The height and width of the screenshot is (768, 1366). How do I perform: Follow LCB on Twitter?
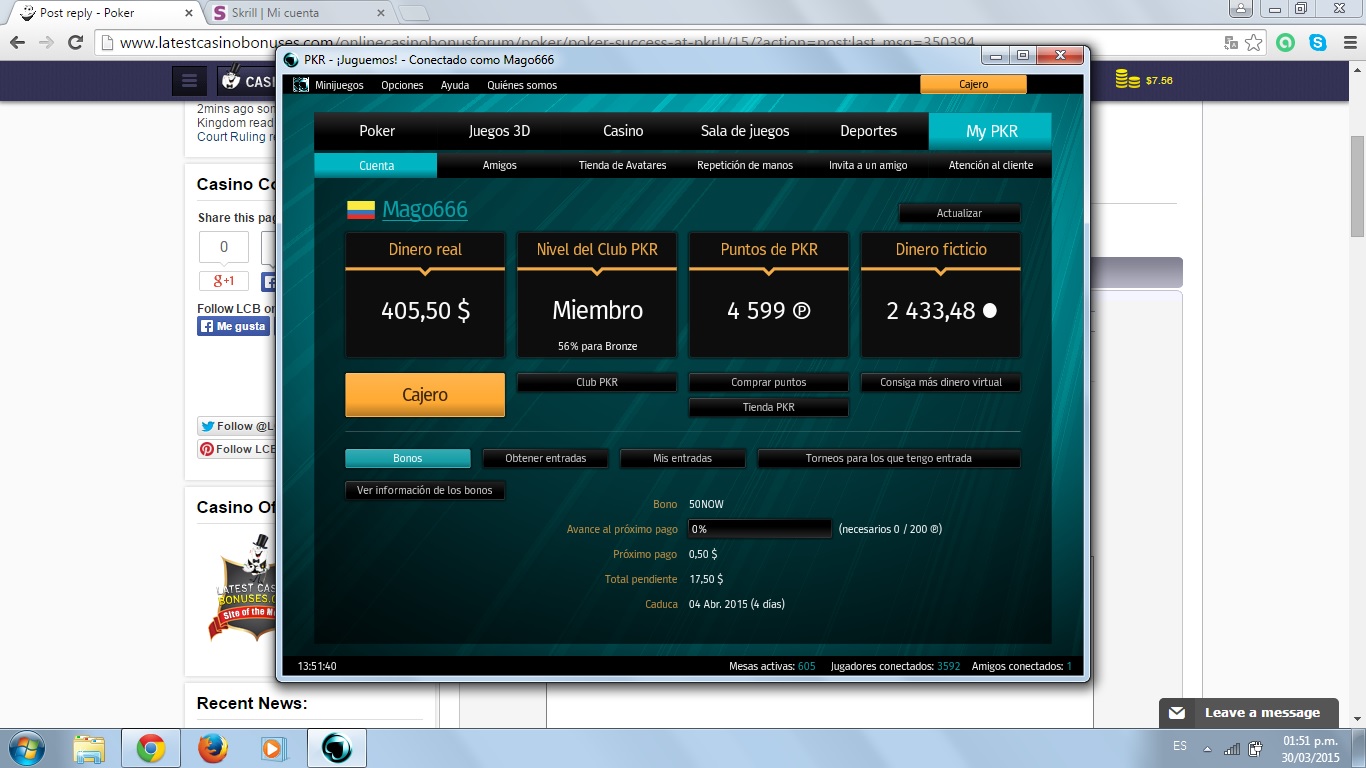[x=236, y=426]
